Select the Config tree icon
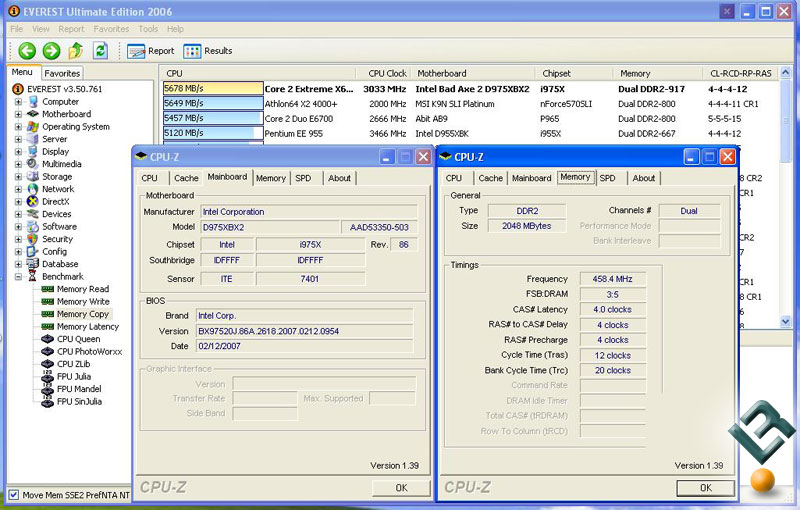The width and height of the screenshot is (800, 510). [x=33, y=251]
